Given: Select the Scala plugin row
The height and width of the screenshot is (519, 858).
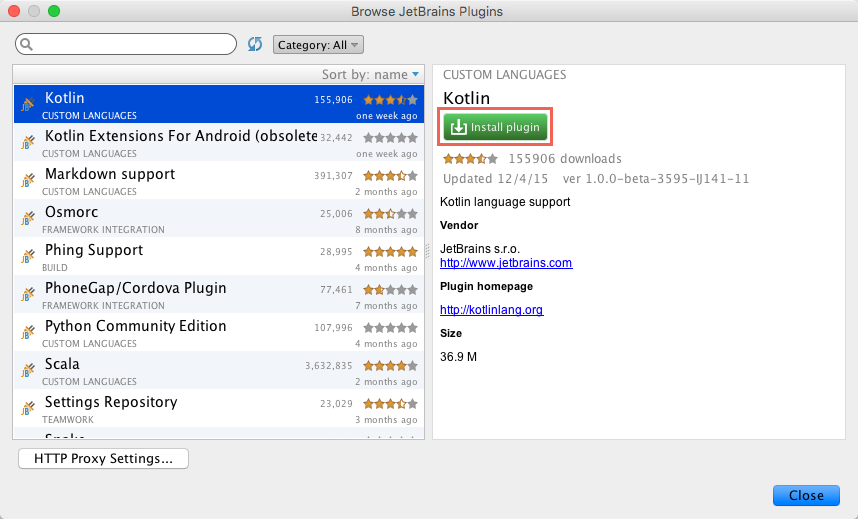Looking at the screenshot, I should point(219,370).
